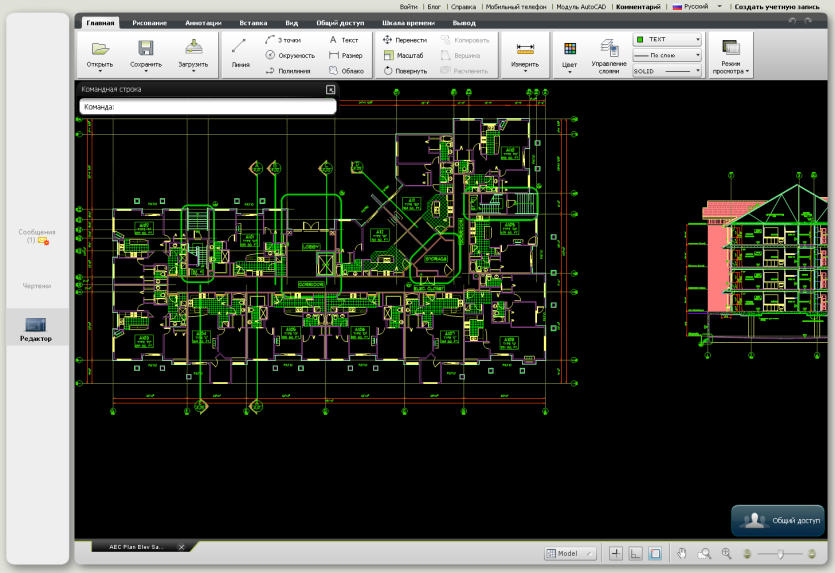The width and height of the screenshot is (835, 573).
Task: Open the Модуль AutoCAD link
Action: (x=581, y=7)
